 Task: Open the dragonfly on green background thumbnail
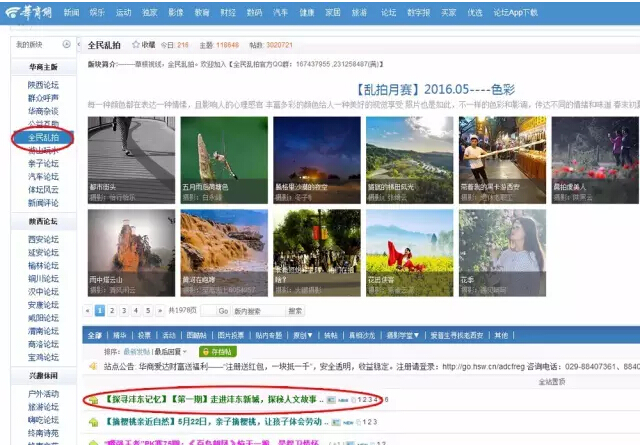click(224, 160)
